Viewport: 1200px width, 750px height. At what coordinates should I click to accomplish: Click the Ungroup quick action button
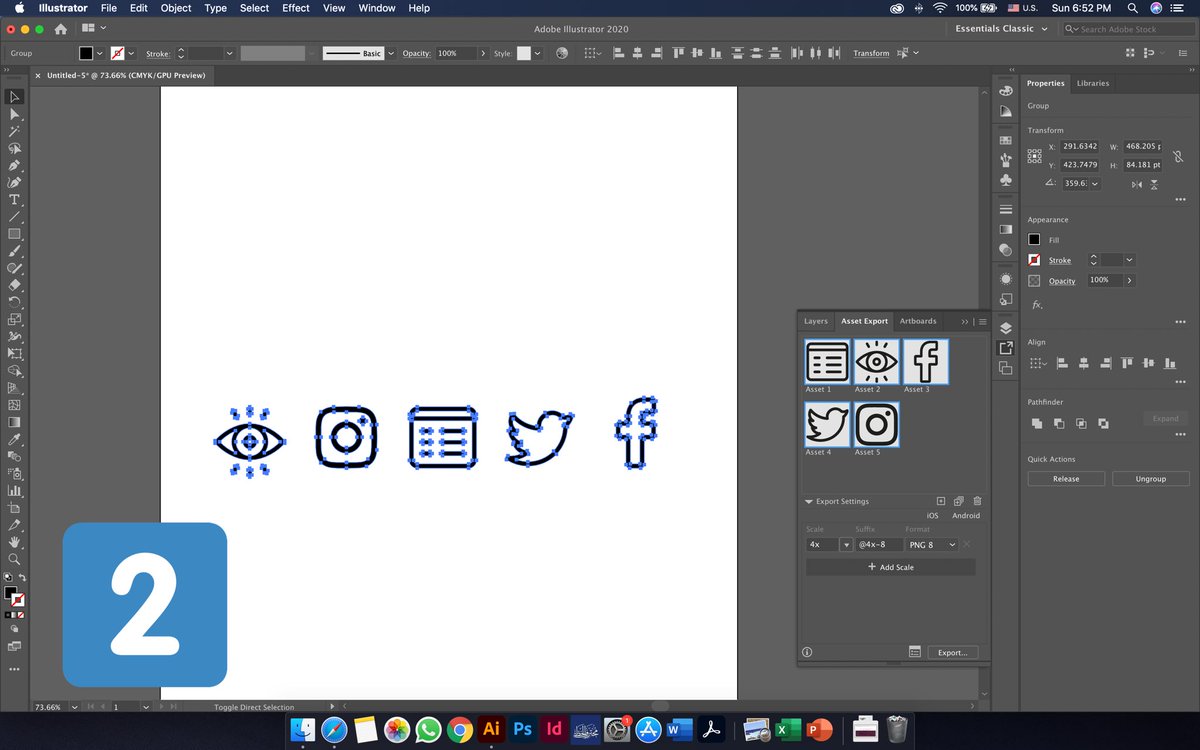[1151, 479]
